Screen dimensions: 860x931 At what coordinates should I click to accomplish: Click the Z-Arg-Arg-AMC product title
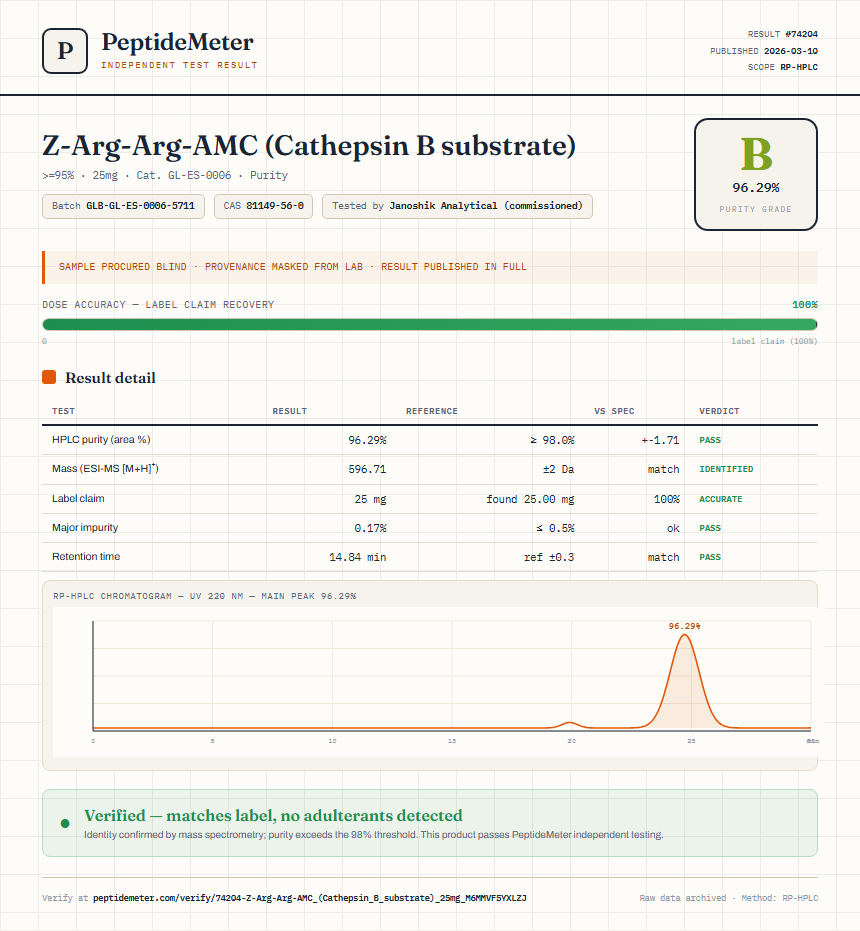tap(309, 146)
